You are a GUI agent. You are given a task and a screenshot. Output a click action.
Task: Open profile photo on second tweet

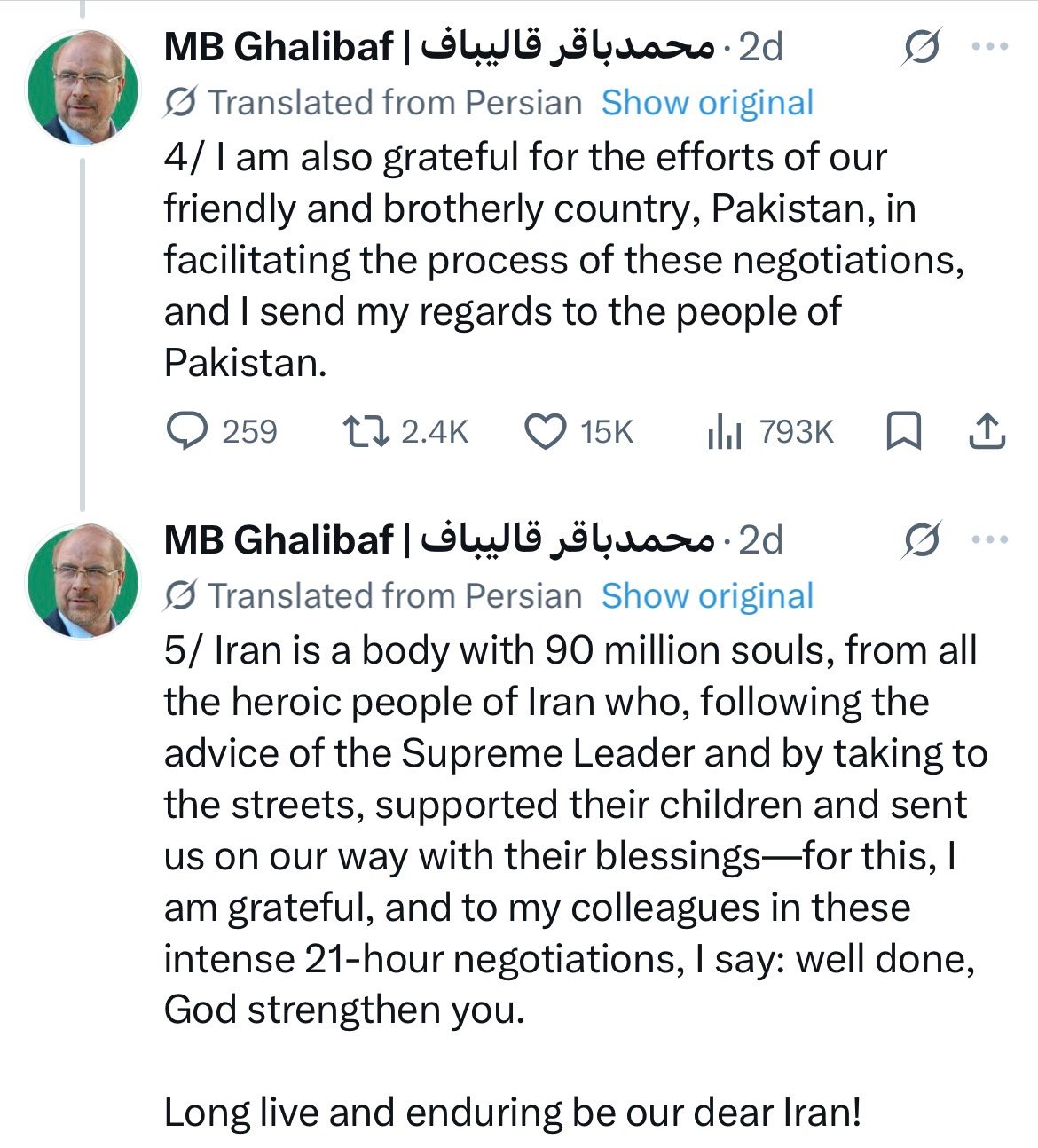click(83, 581)
